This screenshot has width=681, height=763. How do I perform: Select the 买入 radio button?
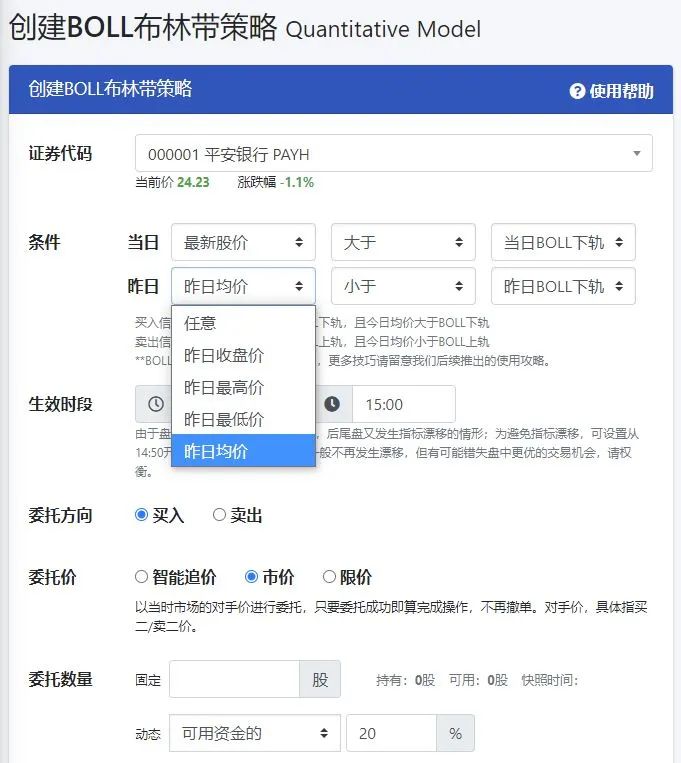(141, 515)
